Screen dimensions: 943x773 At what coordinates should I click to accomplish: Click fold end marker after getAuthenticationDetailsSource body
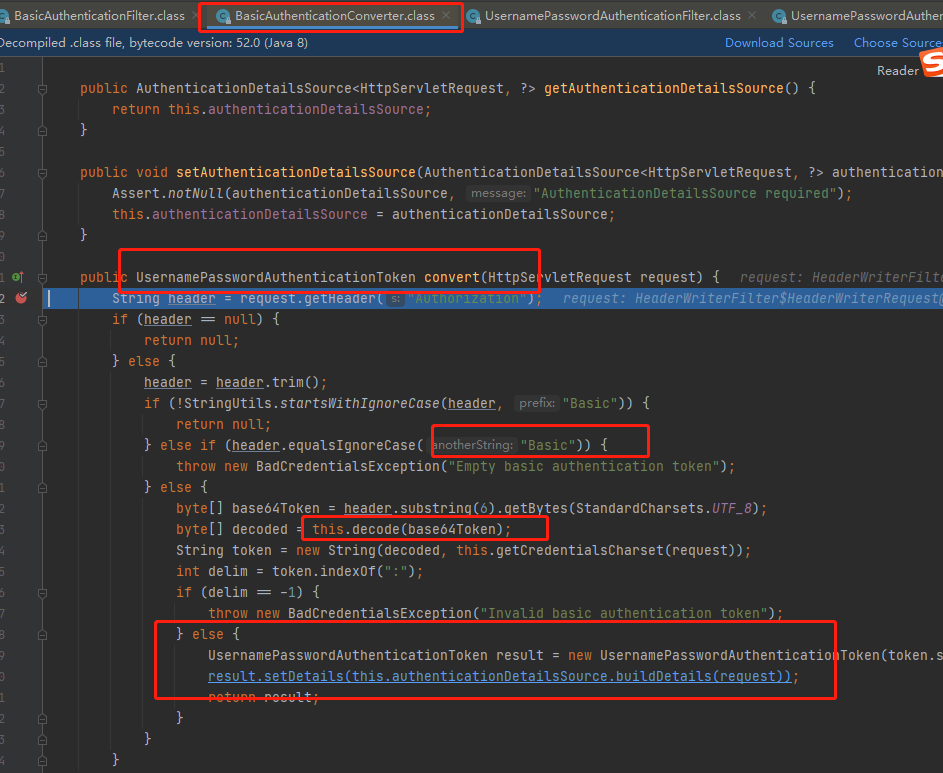pos(42,131)
